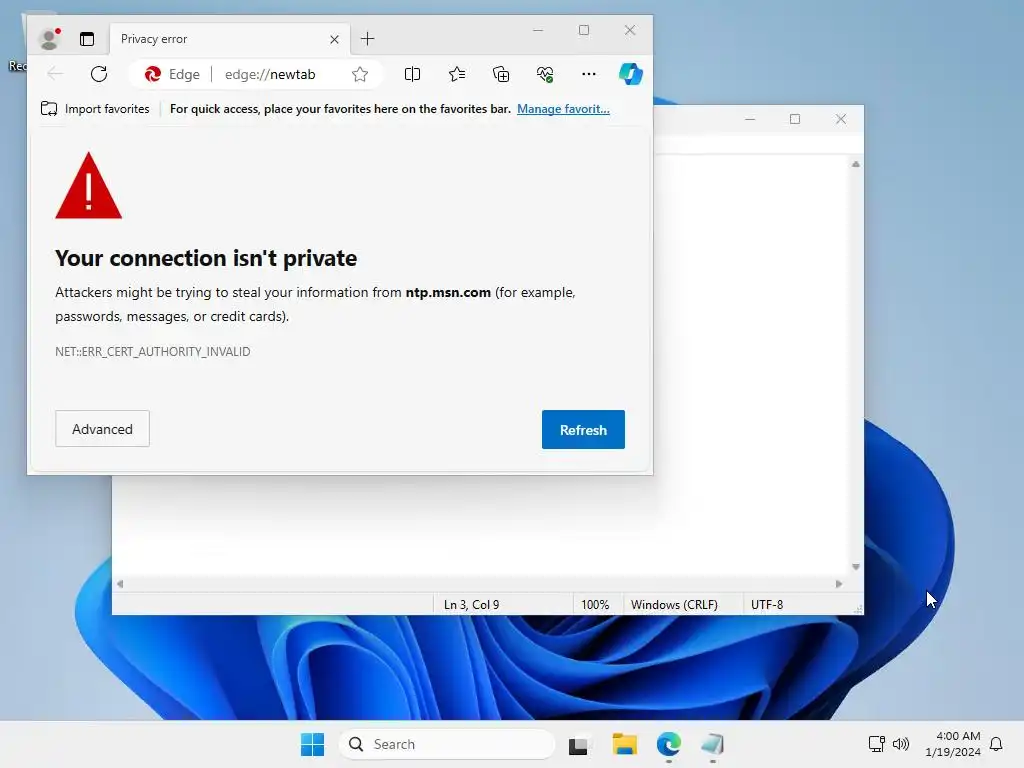Add this page to favorites star
Viewport: 1024px width, 768px height.
pyautogui.click(x=360, y=74)
